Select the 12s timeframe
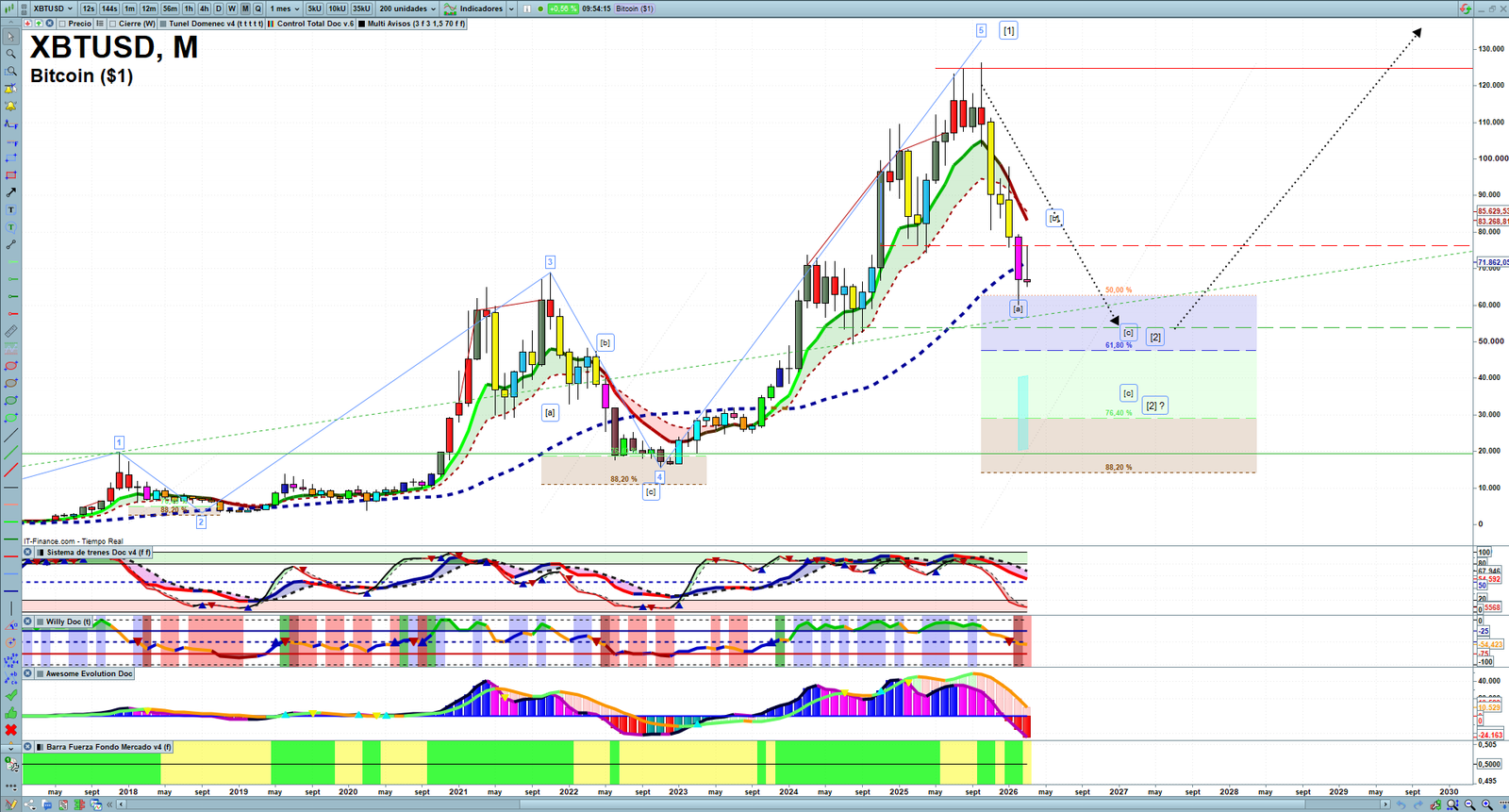Image resolution: width=1509 pixels, height=812 pixels. click(x=88, y=8)
